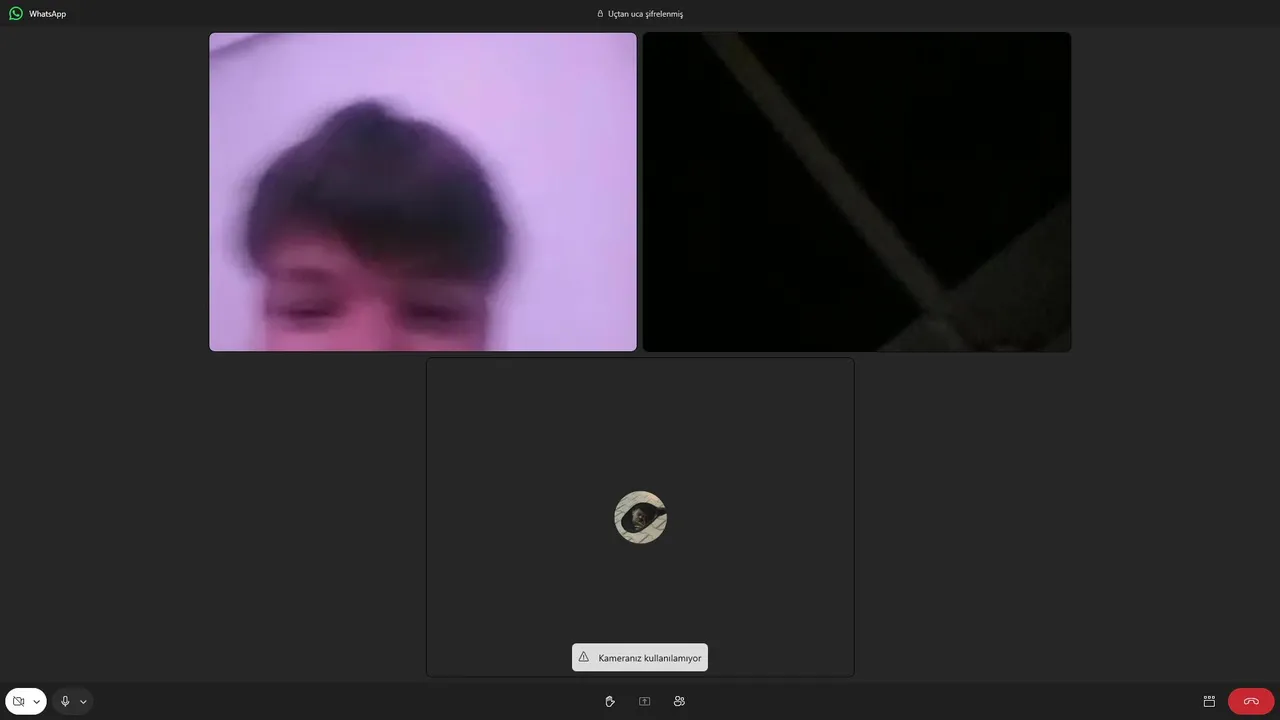Click the WhatsApp logo icon
This screenshot has width=1280, height=720.
16,14
